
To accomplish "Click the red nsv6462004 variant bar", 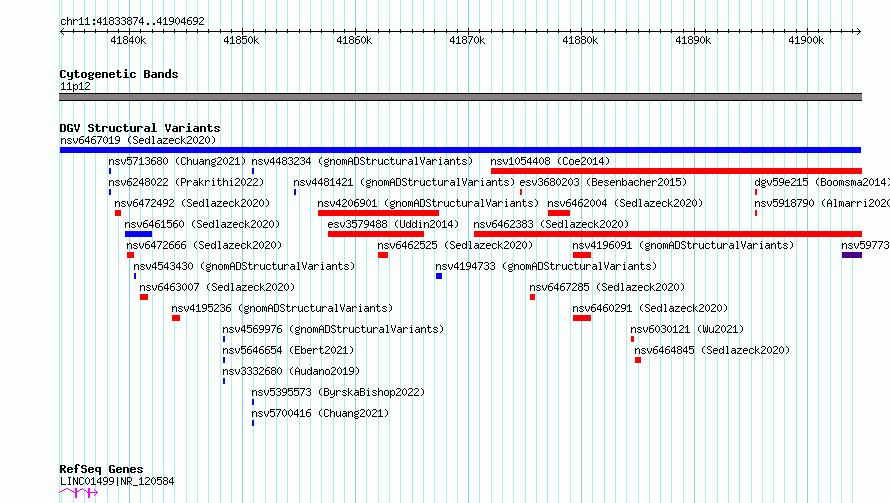I will click(x=559, y=213).
